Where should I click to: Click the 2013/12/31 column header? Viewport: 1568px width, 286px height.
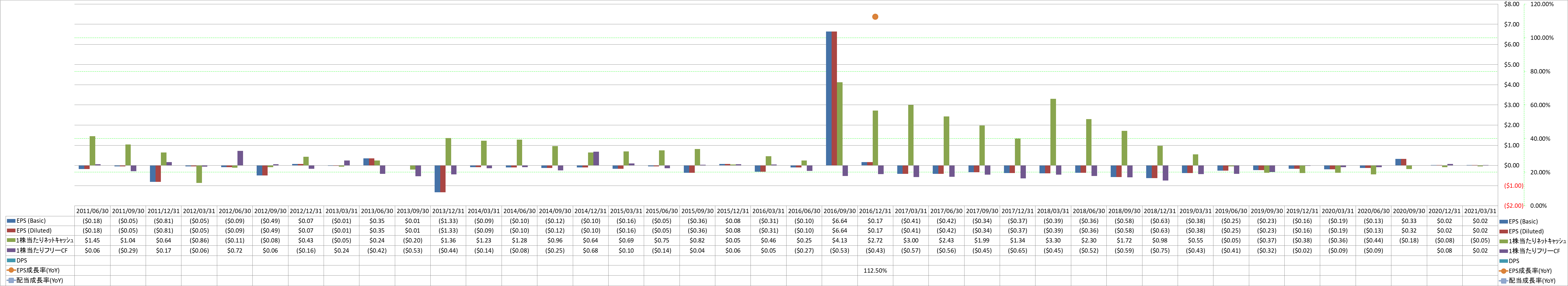448,211
